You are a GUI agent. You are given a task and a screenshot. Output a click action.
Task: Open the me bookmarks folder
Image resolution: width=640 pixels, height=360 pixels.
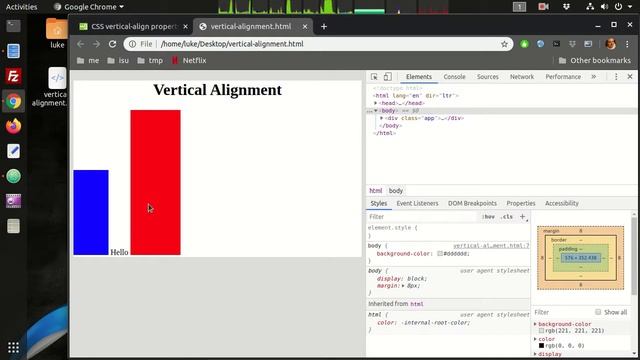88,60
